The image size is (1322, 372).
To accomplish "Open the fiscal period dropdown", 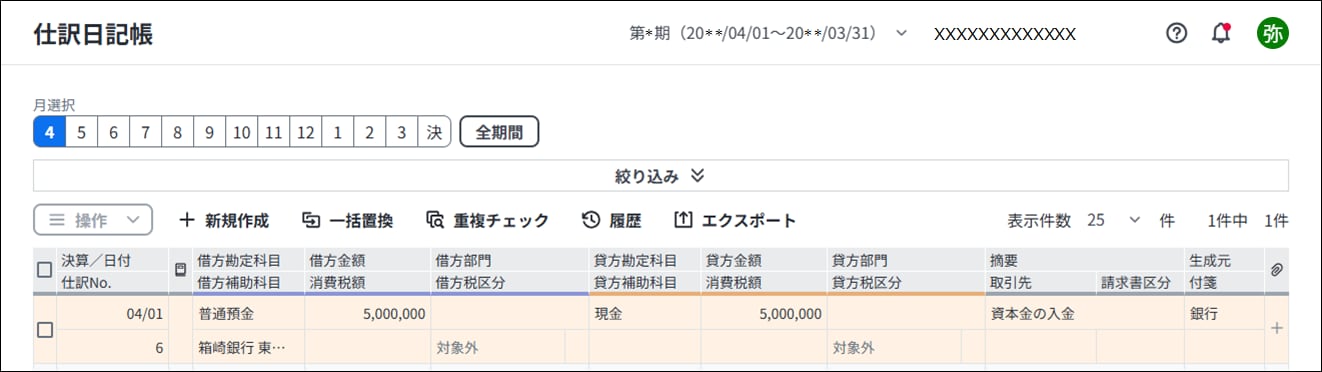I will pyautogui.click(x=768, y=33).
